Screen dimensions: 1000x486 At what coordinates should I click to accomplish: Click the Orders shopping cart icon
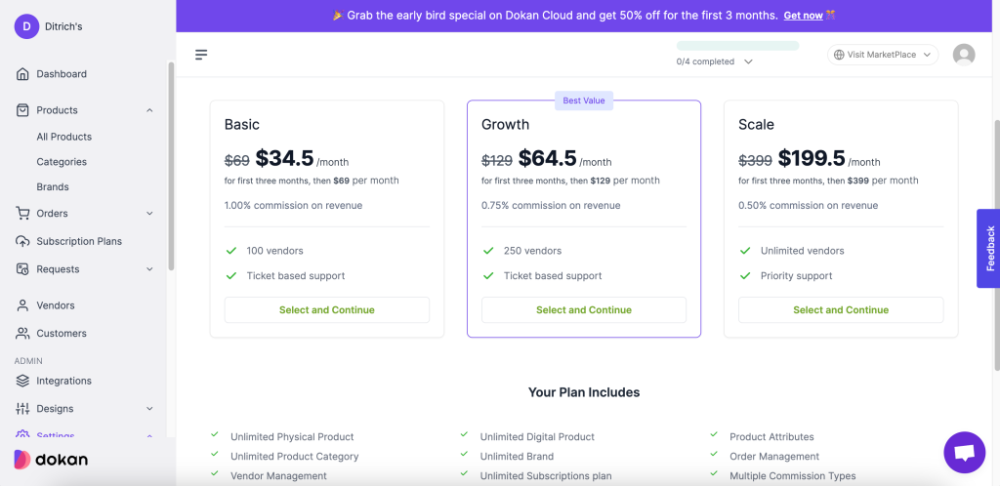click(23, 213)
